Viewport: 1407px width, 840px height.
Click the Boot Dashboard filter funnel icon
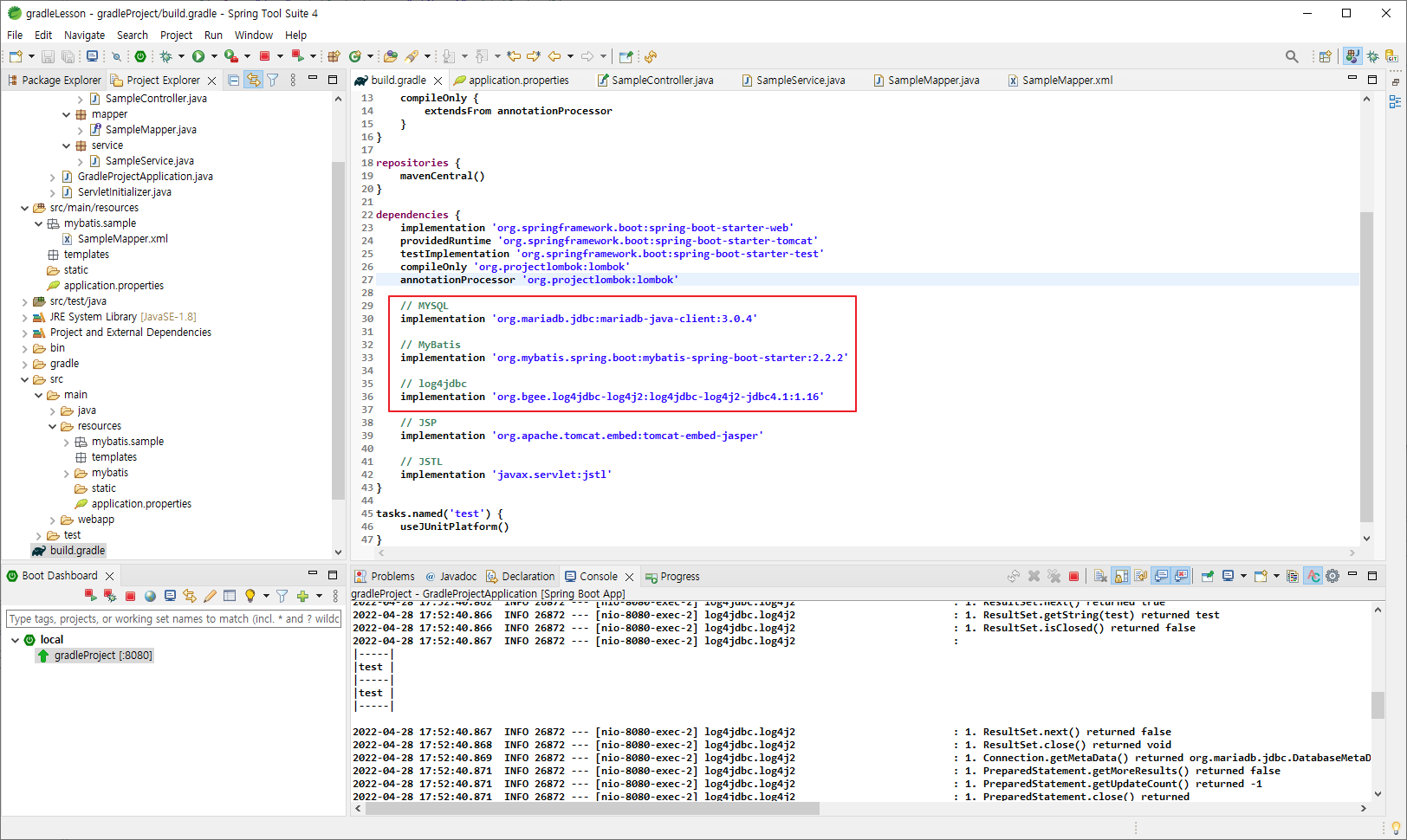pos(282,596)
